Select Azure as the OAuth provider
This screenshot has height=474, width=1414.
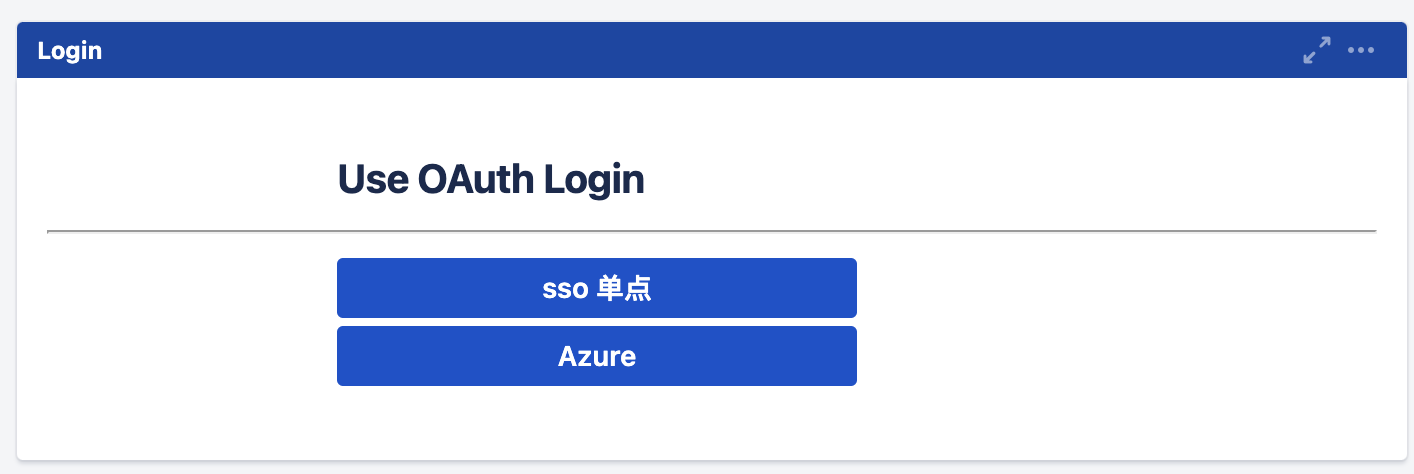[x=596, y=356]
